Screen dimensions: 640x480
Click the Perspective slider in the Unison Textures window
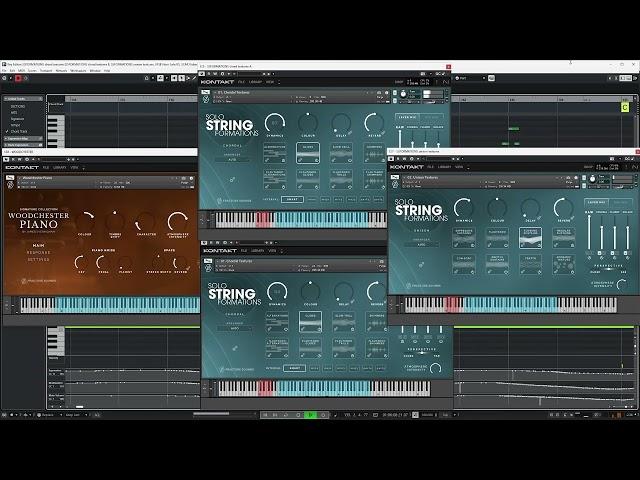608,269
